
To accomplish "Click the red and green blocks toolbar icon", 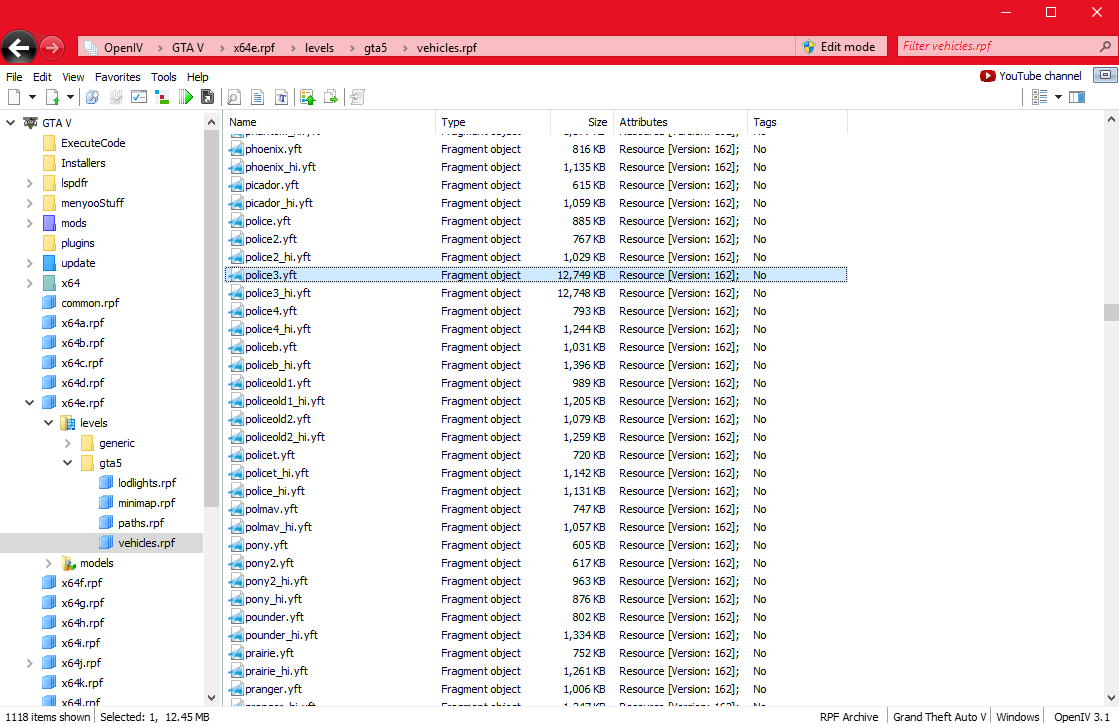I will coord(162,97).
